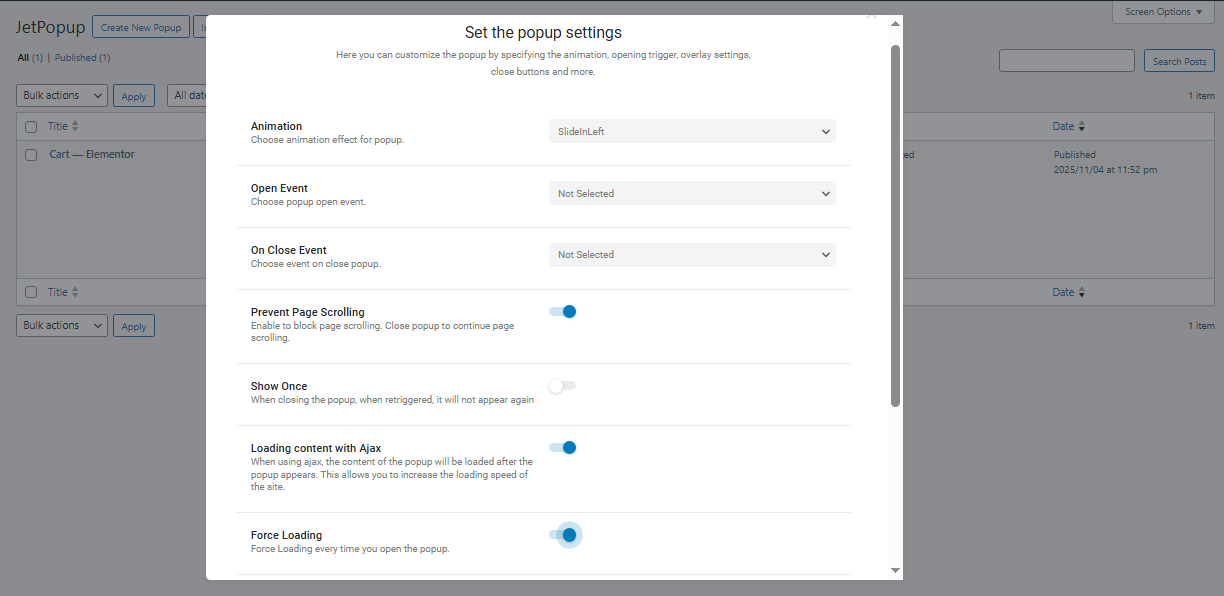View the All (1) posts filter

pyautogui.click(x=22, y=57)
